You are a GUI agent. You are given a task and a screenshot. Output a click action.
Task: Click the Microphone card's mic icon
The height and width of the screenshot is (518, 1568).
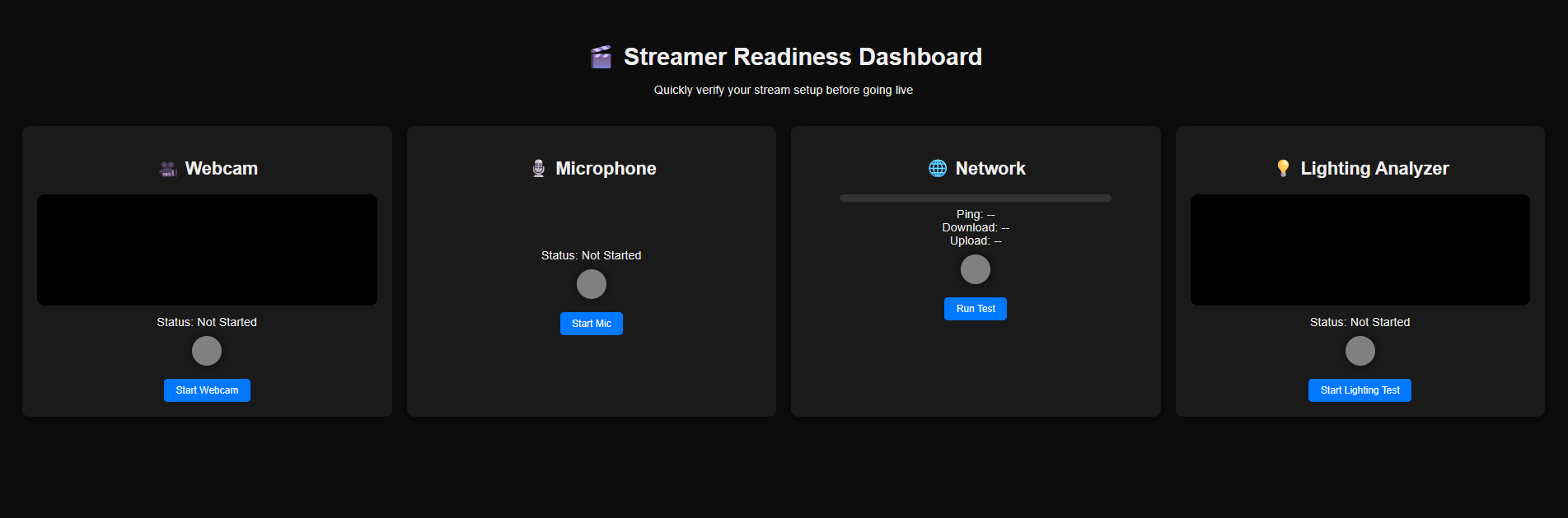pos(539,168)
